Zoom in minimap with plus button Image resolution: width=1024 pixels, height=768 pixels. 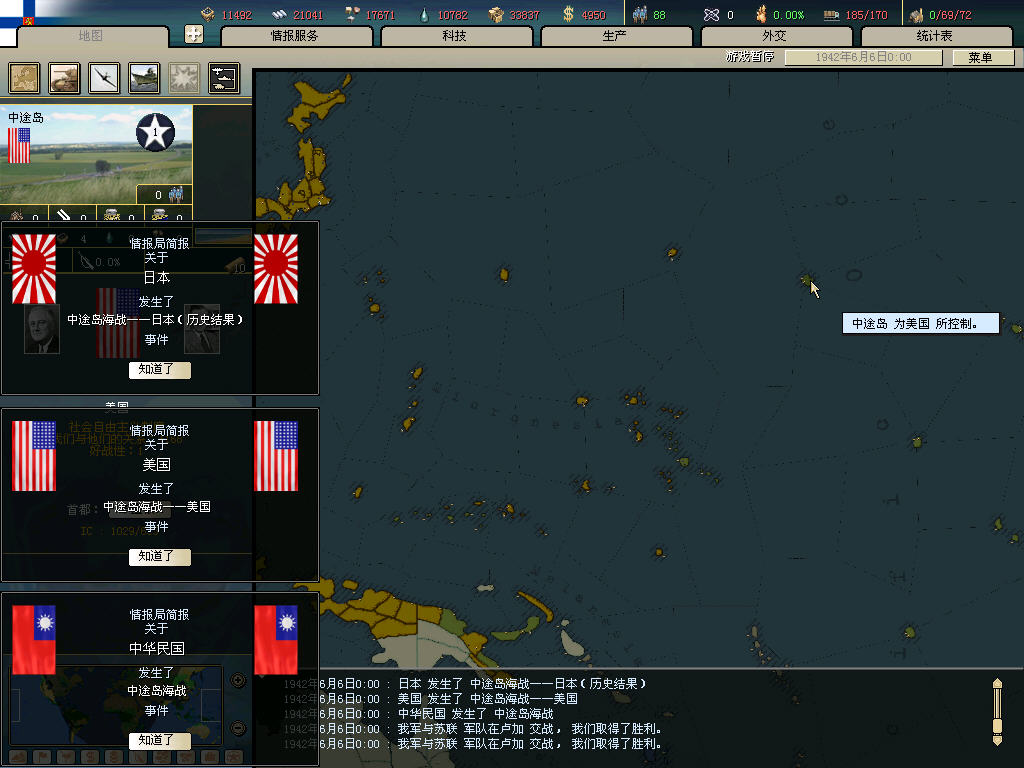(x=238, y=680)
